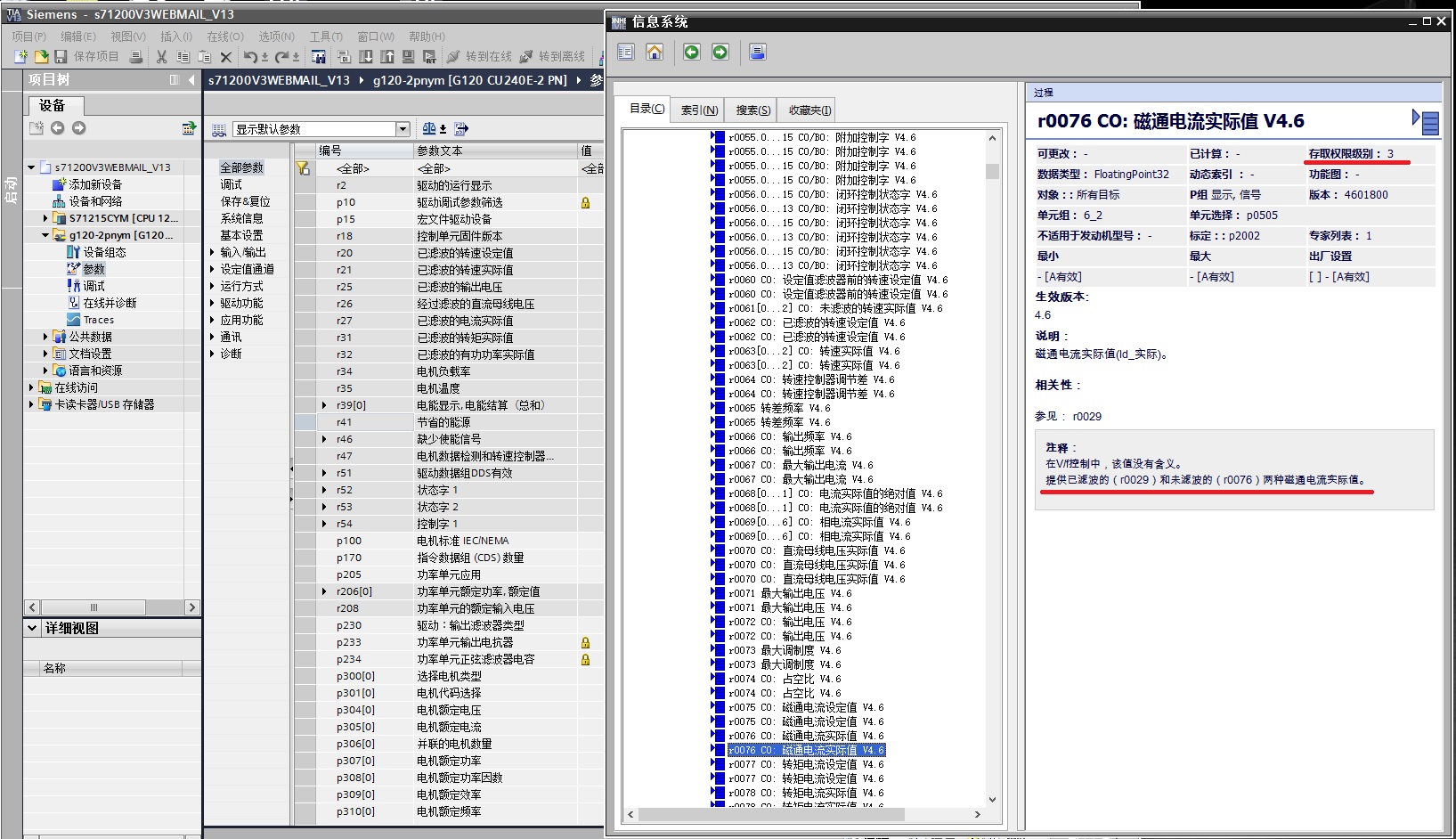Open the 工具(T) menu
1456x839 pixels.
coord(326,37)
